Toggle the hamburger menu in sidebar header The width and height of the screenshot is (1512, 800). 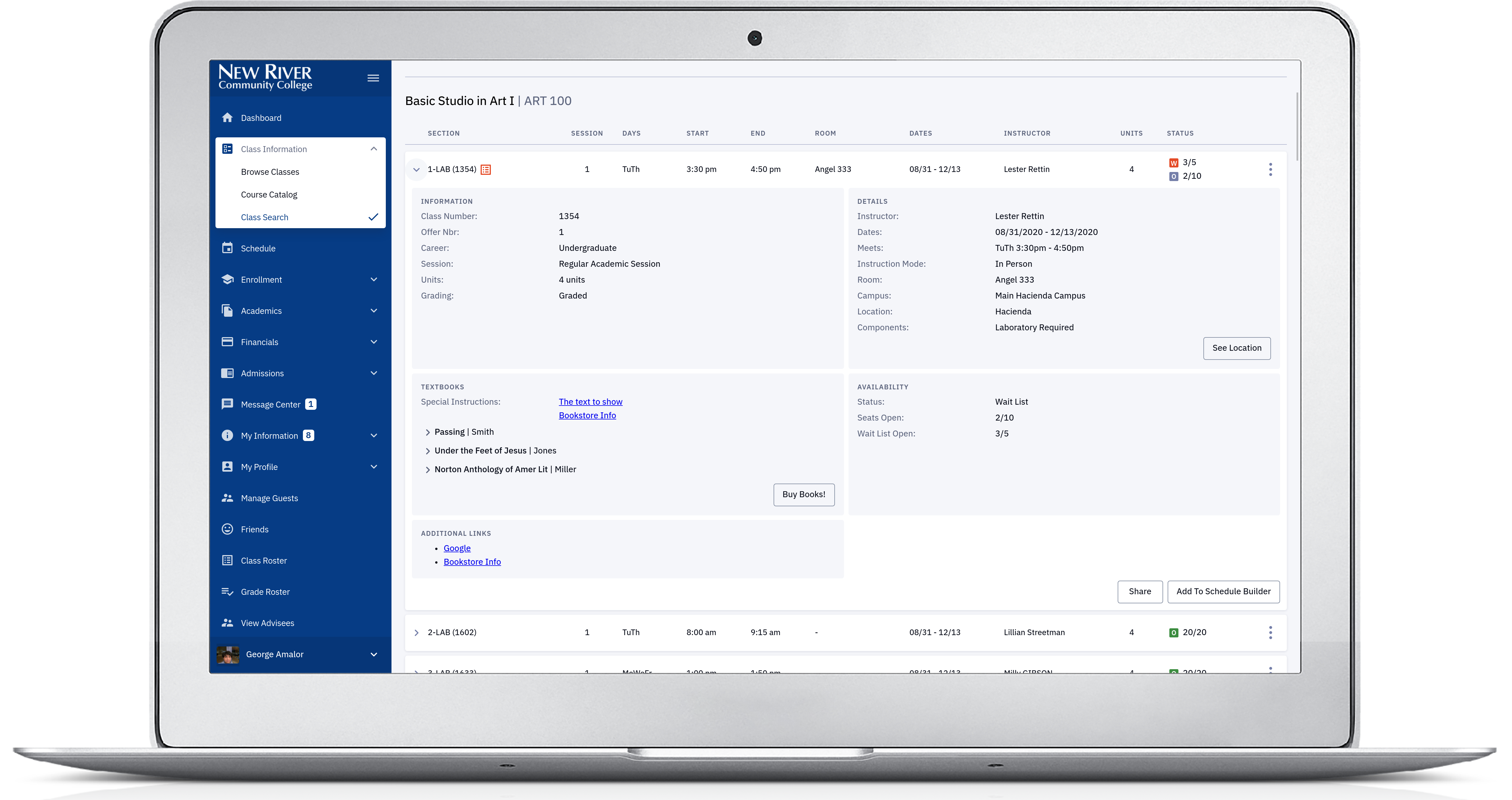[x=373, y=78]
